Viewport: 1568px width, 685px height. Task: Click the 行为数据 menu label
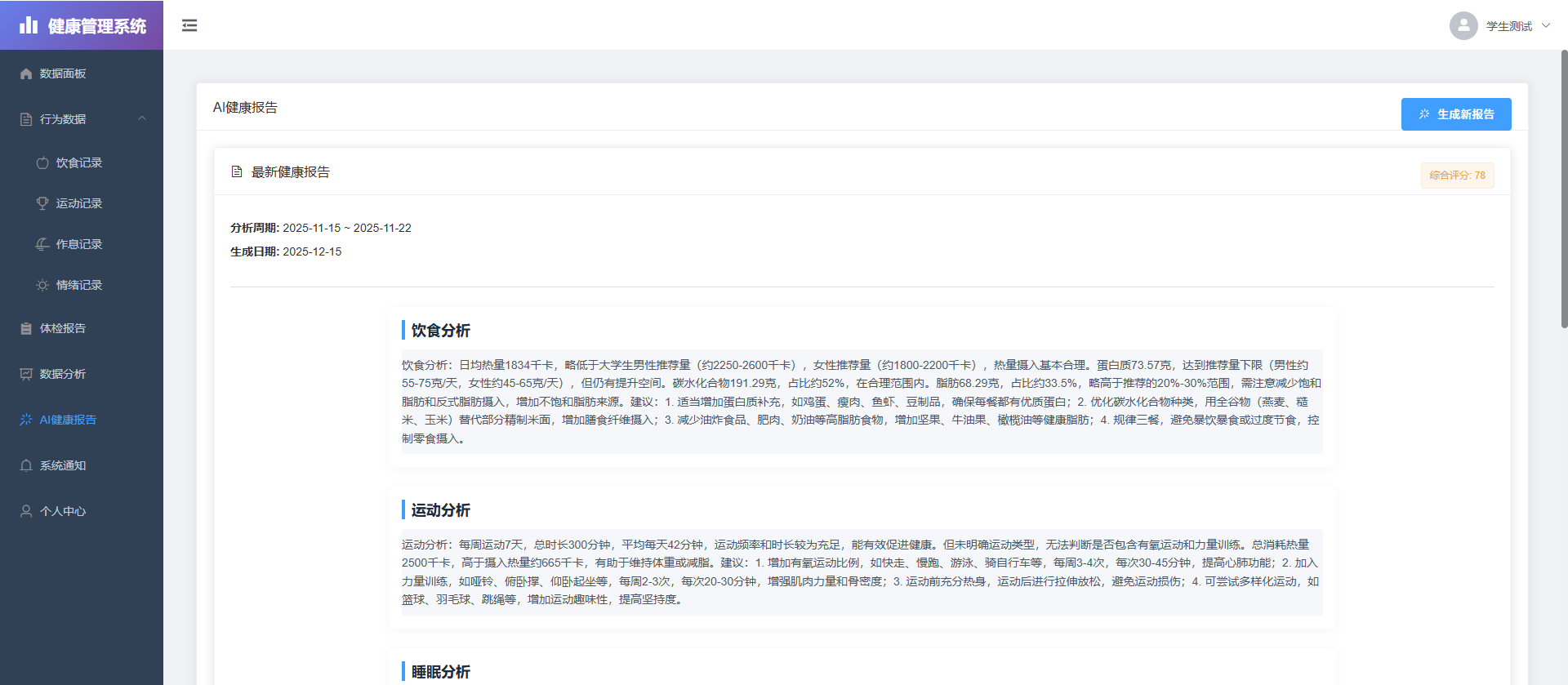pos(63,119)
